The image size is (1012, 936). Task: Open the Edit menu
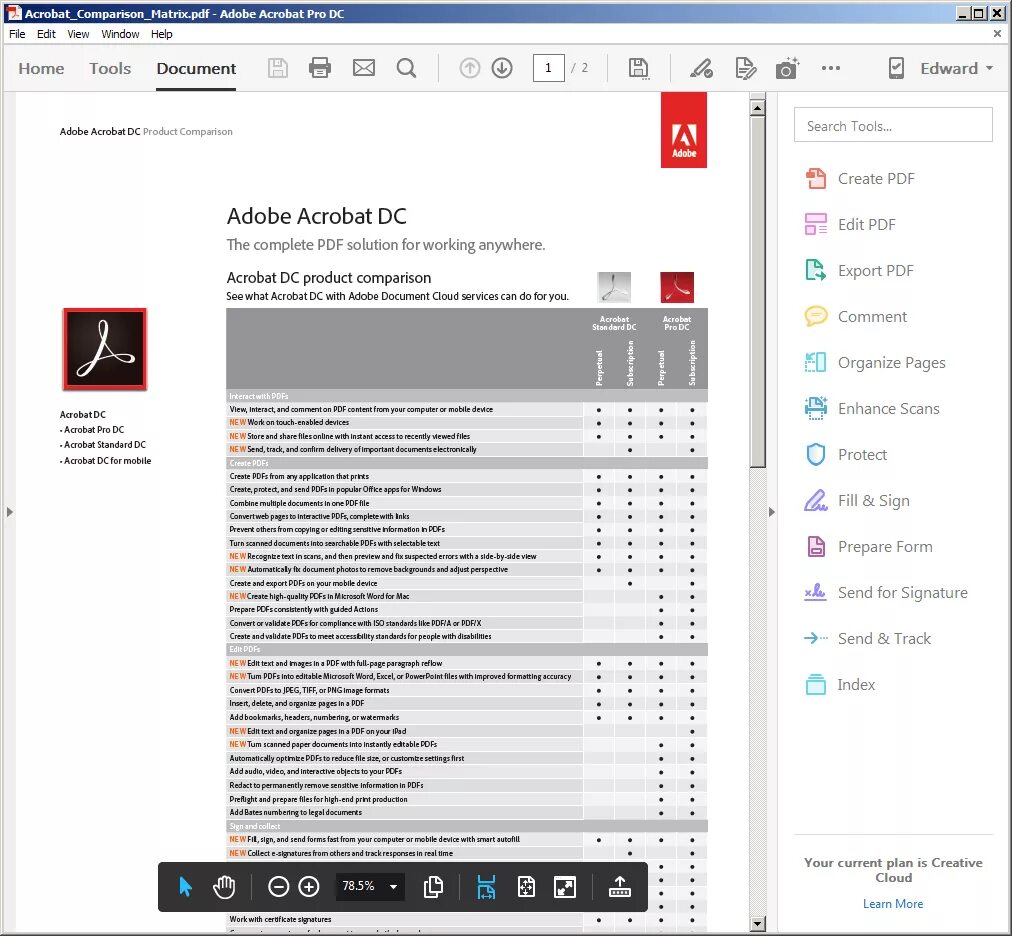click(46, 34)
